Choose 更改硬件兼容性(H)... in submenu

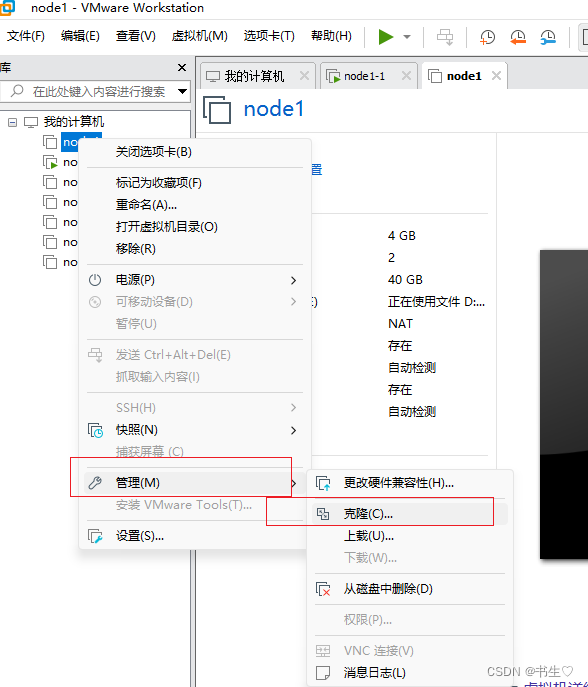[410, 483]
